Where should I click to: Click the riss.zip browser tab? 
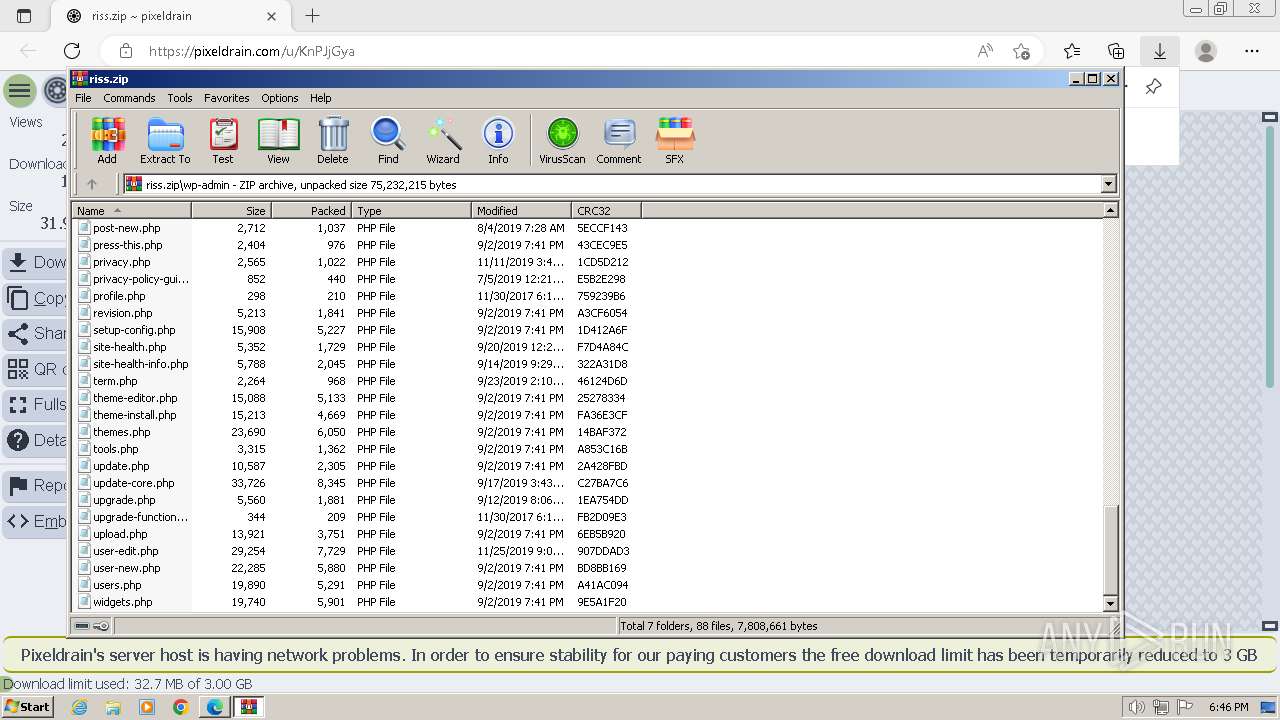click(170, 16)
